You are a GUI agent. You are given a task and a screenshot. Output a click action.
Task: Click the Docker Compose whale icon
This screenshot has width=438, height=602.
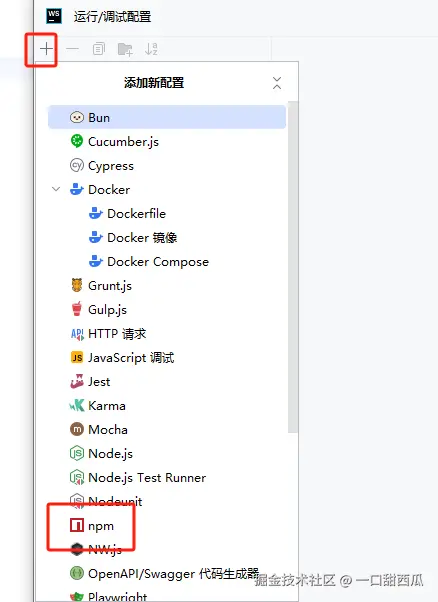tap(96, 261)
